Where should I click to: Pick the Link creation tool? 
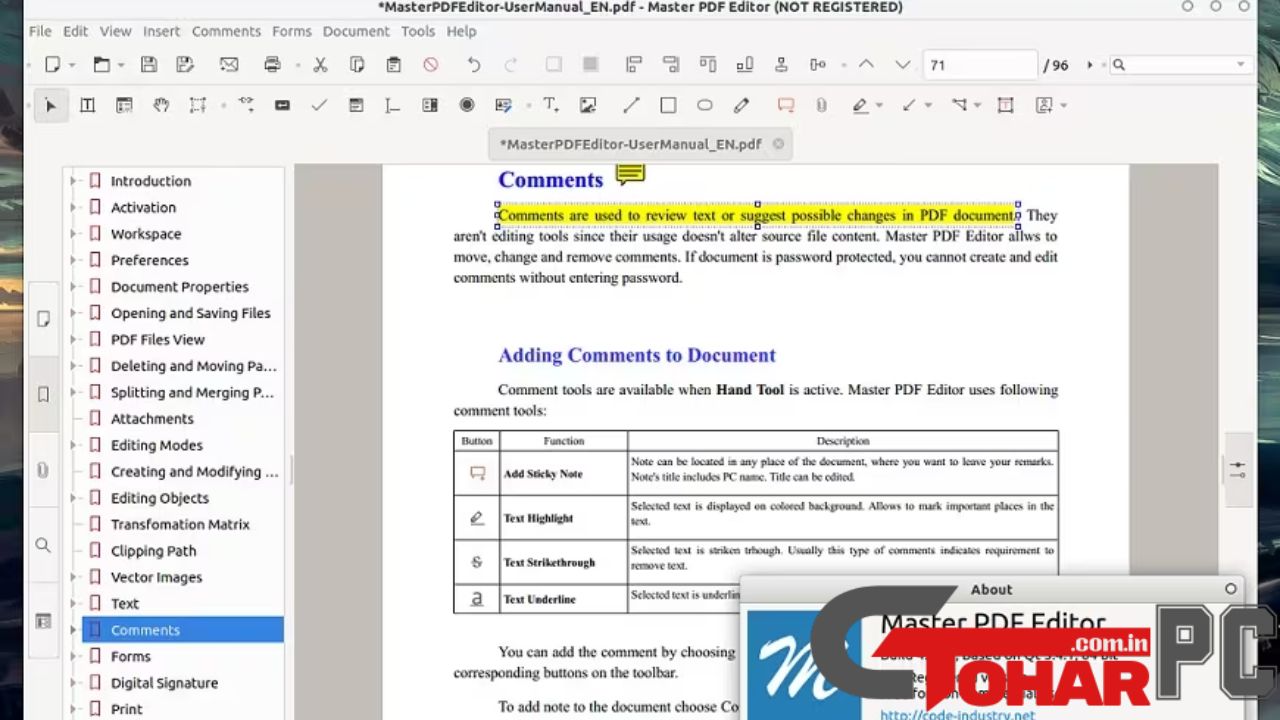pyautogui.click(x=245, y=105)
